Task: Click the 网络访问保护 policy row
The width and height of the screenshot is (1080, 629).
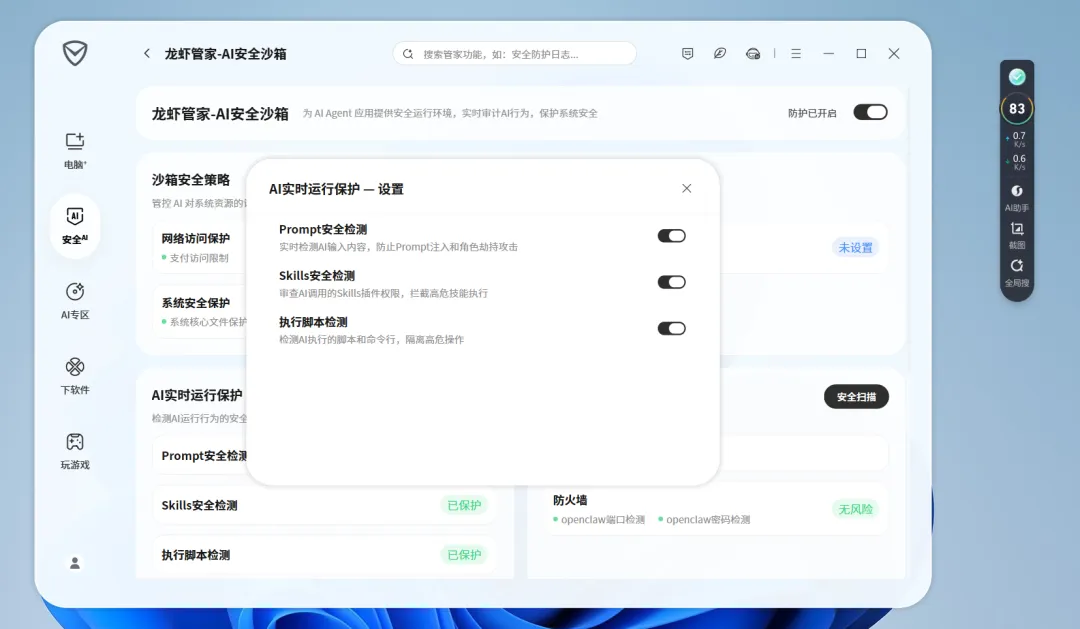Action: point(200,247)
